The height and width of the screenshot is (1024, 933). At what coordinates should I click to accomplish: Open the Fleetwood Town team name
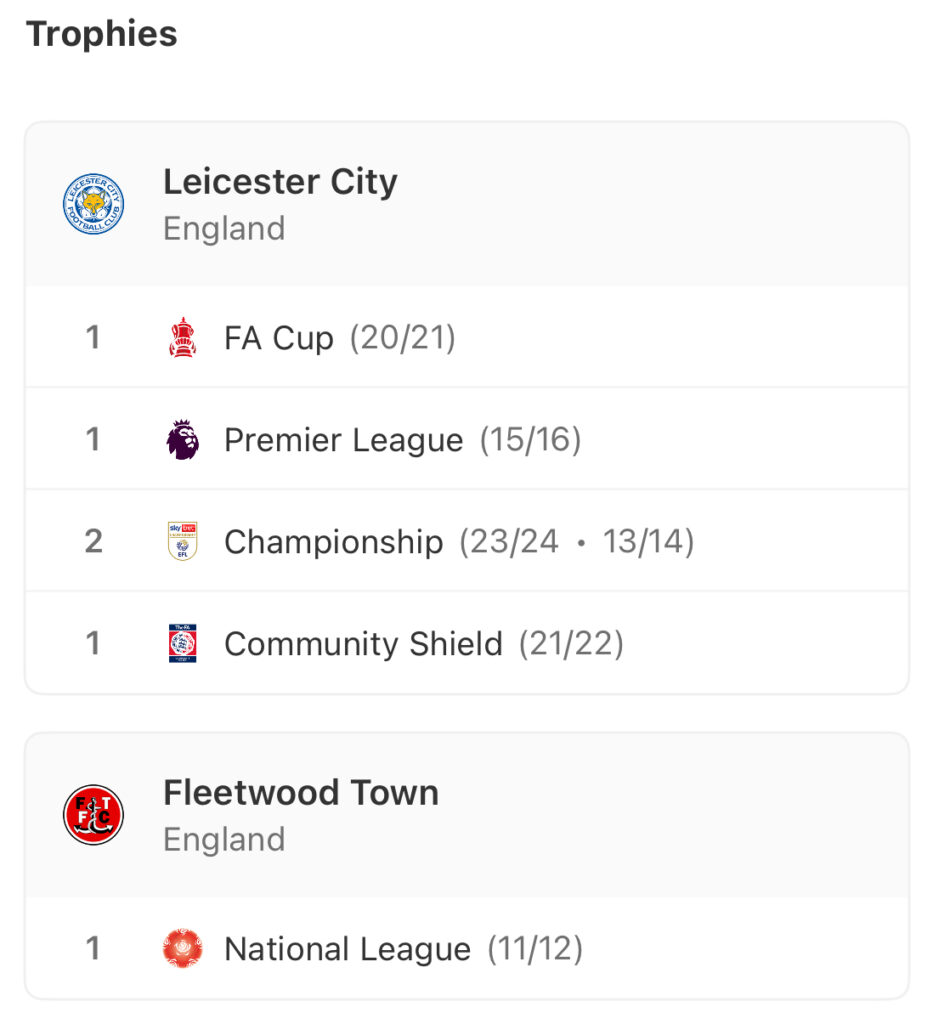301,792
